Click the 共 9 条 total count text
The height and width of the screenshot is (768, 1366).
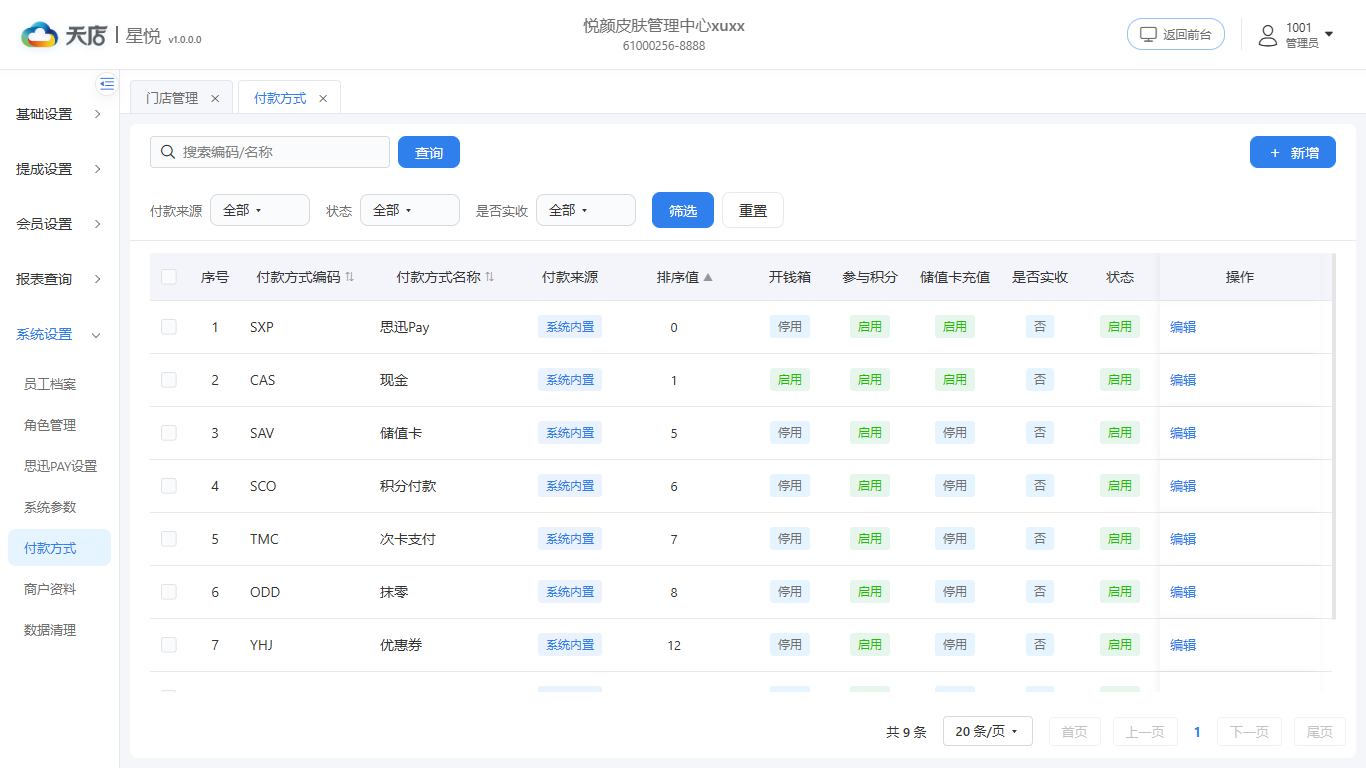click(906, 732)
